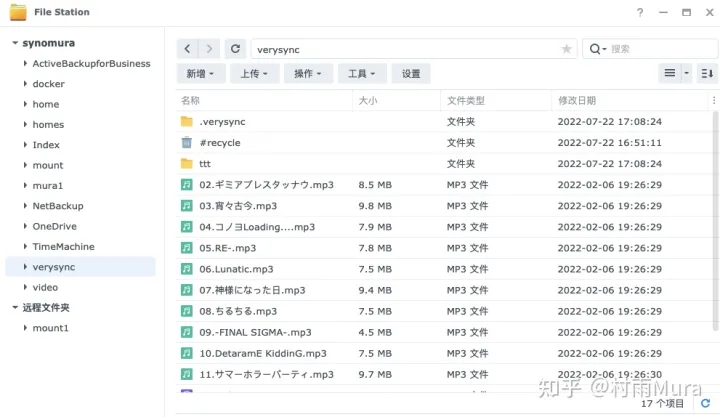Collapse the 远程文件夹 tree section
This screenshot has height=417, width=720.
coord(15,307)
